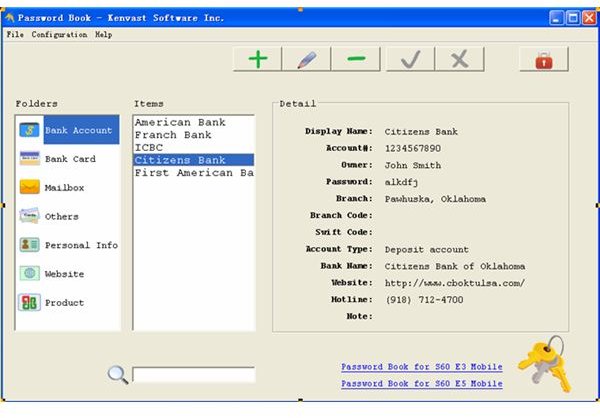Select ICBC in Items list
Screen dimensions: 600x418
(x=194, y=147)
